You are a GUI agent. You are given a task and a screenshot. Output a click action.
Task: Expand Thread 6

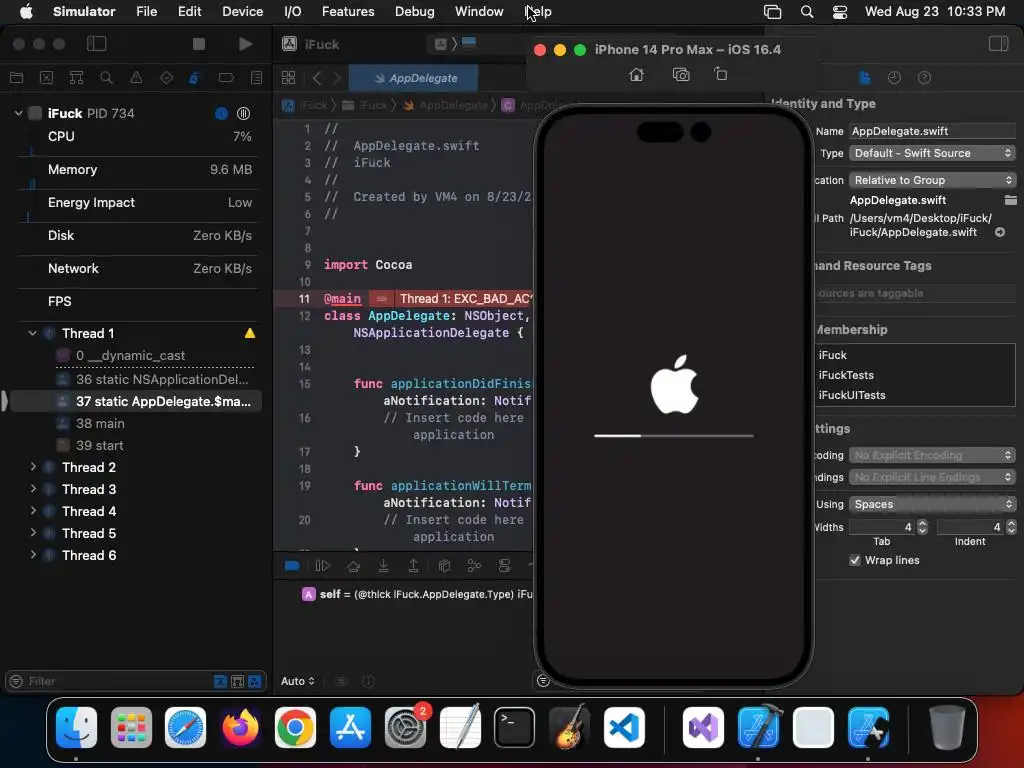pos(33,555)
